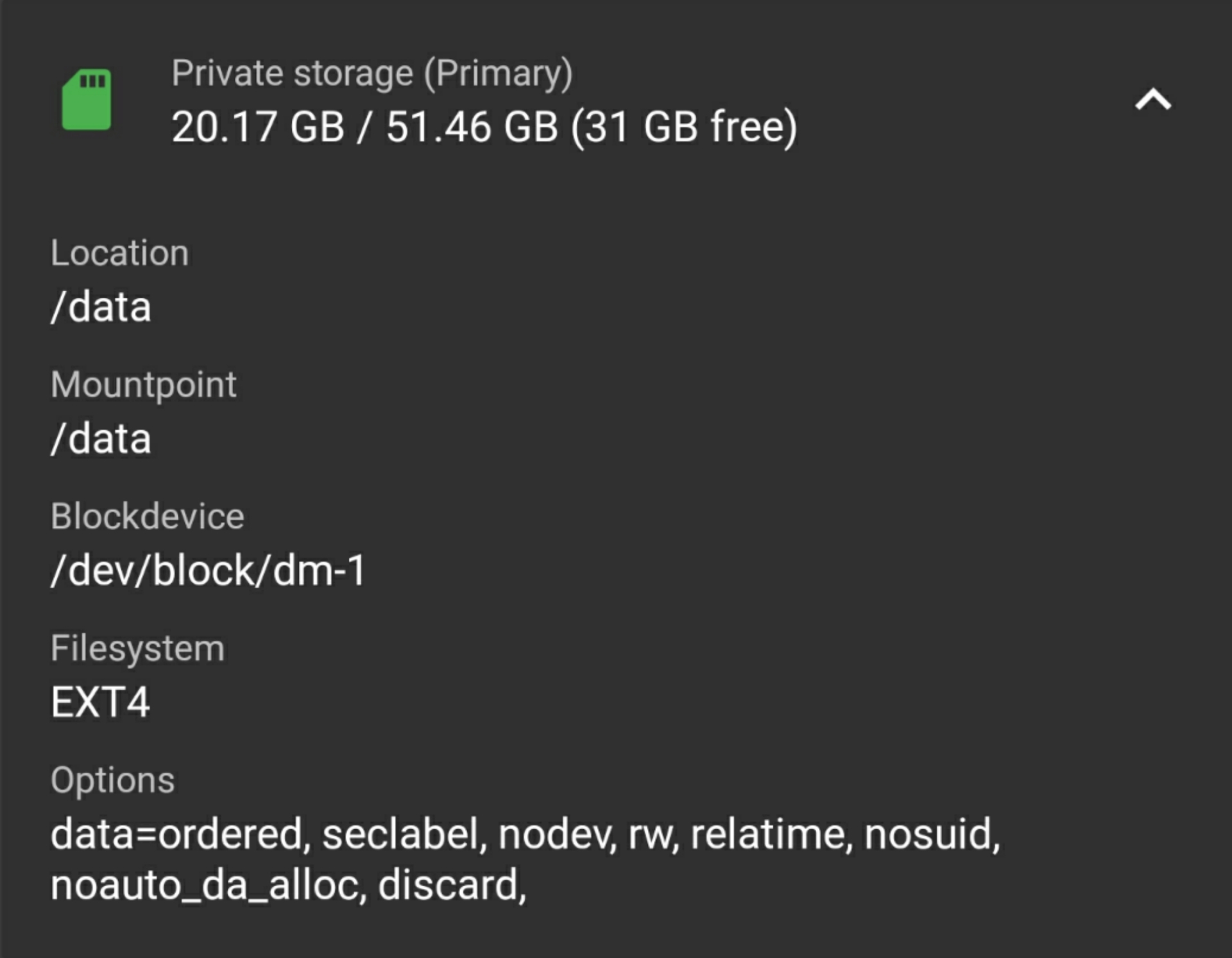Tap the Mountpoint label
This screenshot has height=958, width=1232.
pos(144,385)
